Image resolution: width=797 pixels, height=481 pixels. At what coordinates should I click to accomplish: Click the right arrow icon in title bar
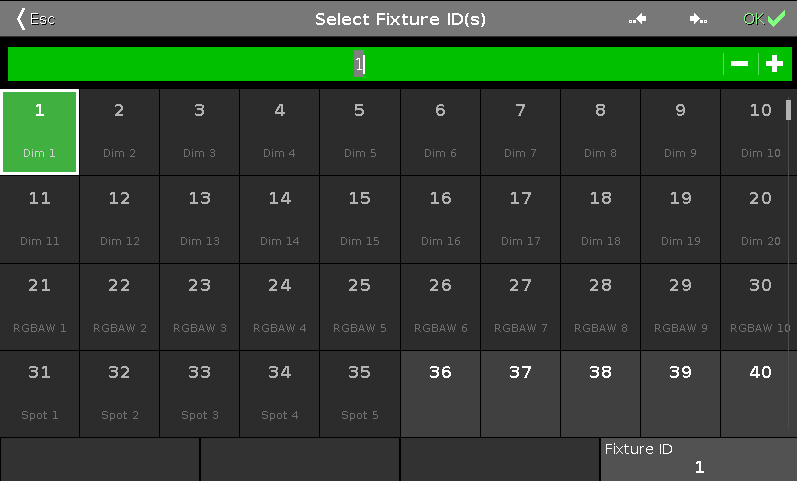point(698,19)
